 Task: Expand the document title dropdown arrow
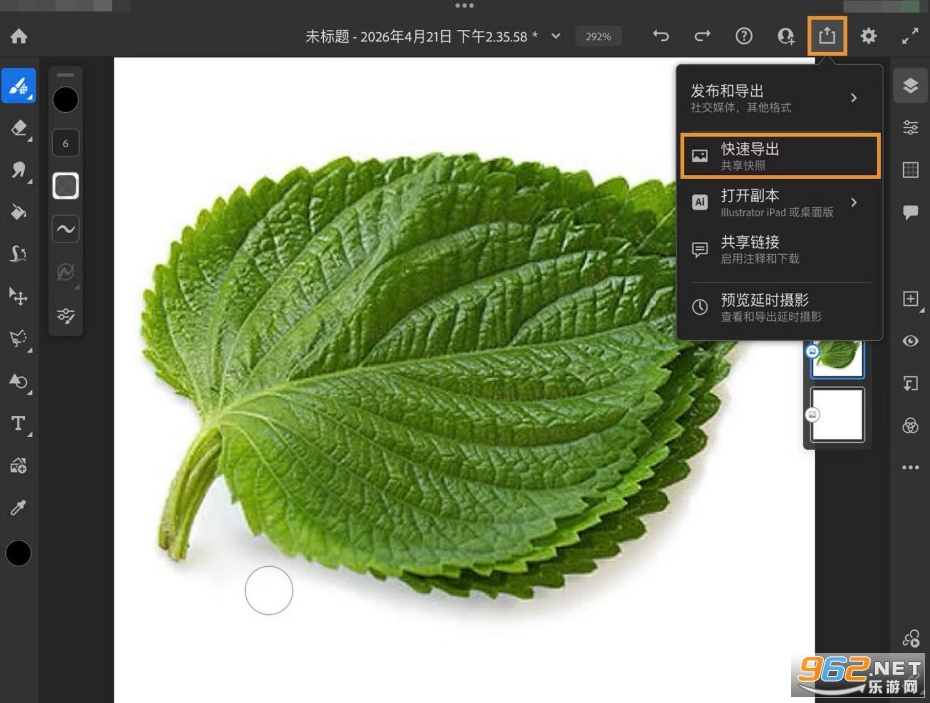(x=556, y=36)
